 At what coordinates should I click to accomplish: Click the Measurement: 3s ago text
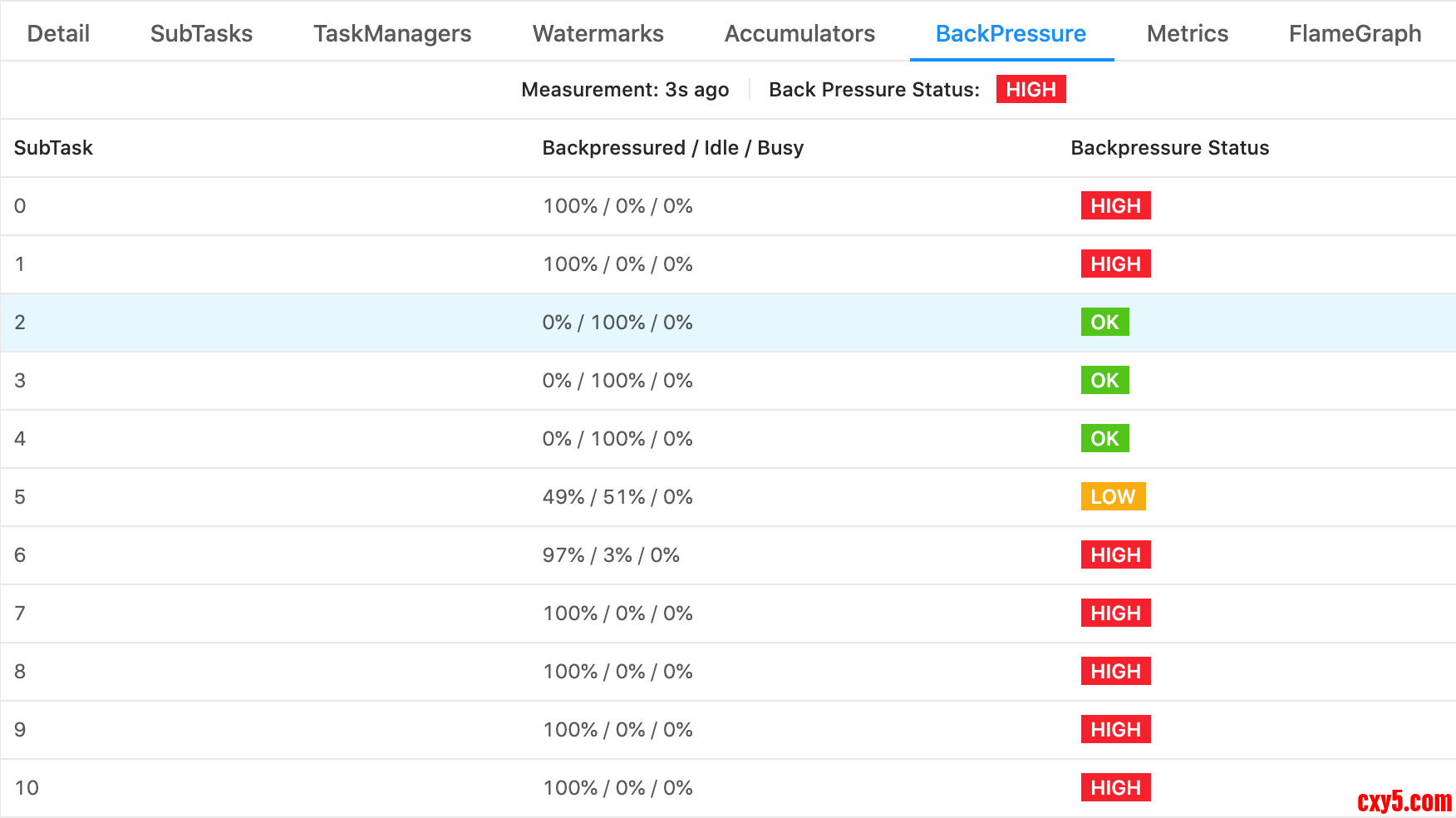point(625,90)
